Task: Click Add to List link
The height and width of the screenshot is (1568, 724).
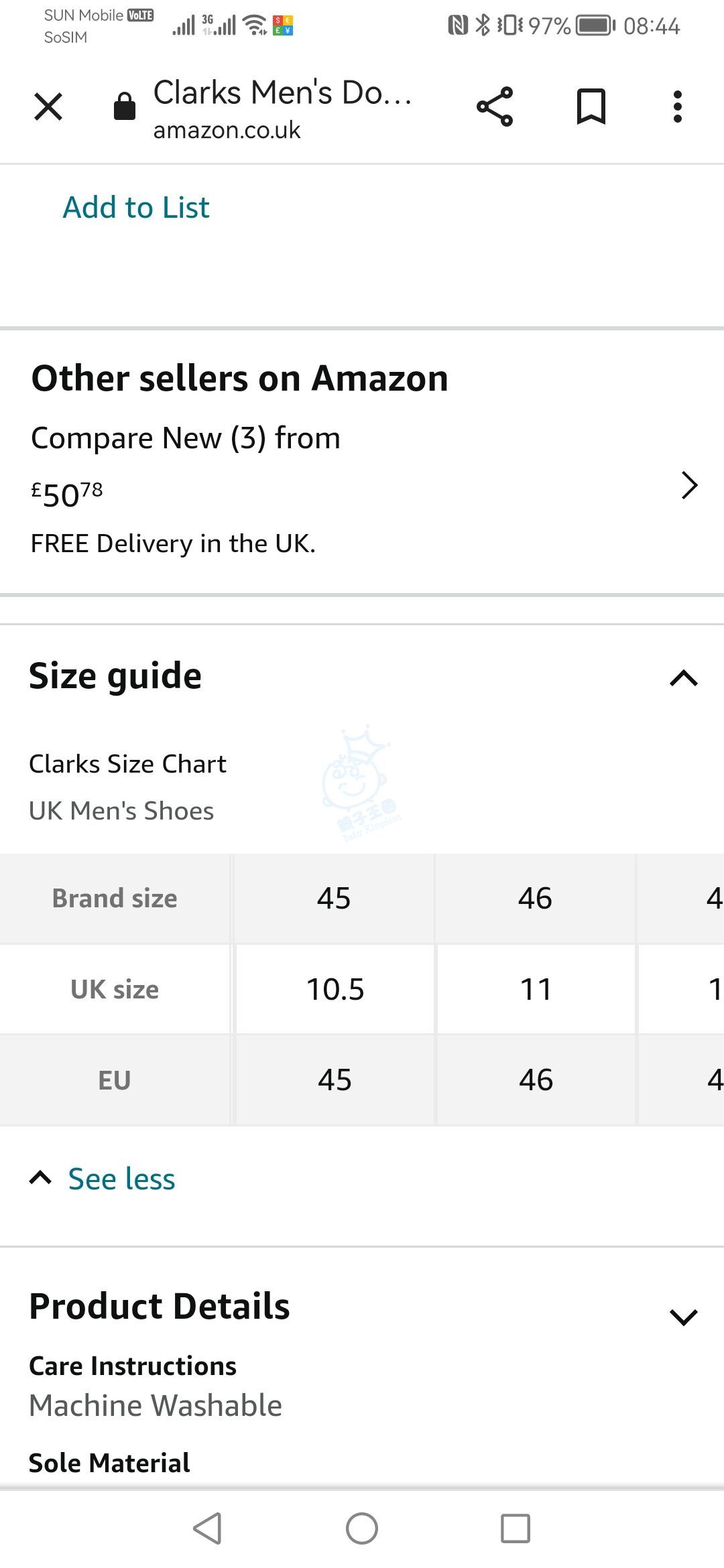Action: click(136, 207)
